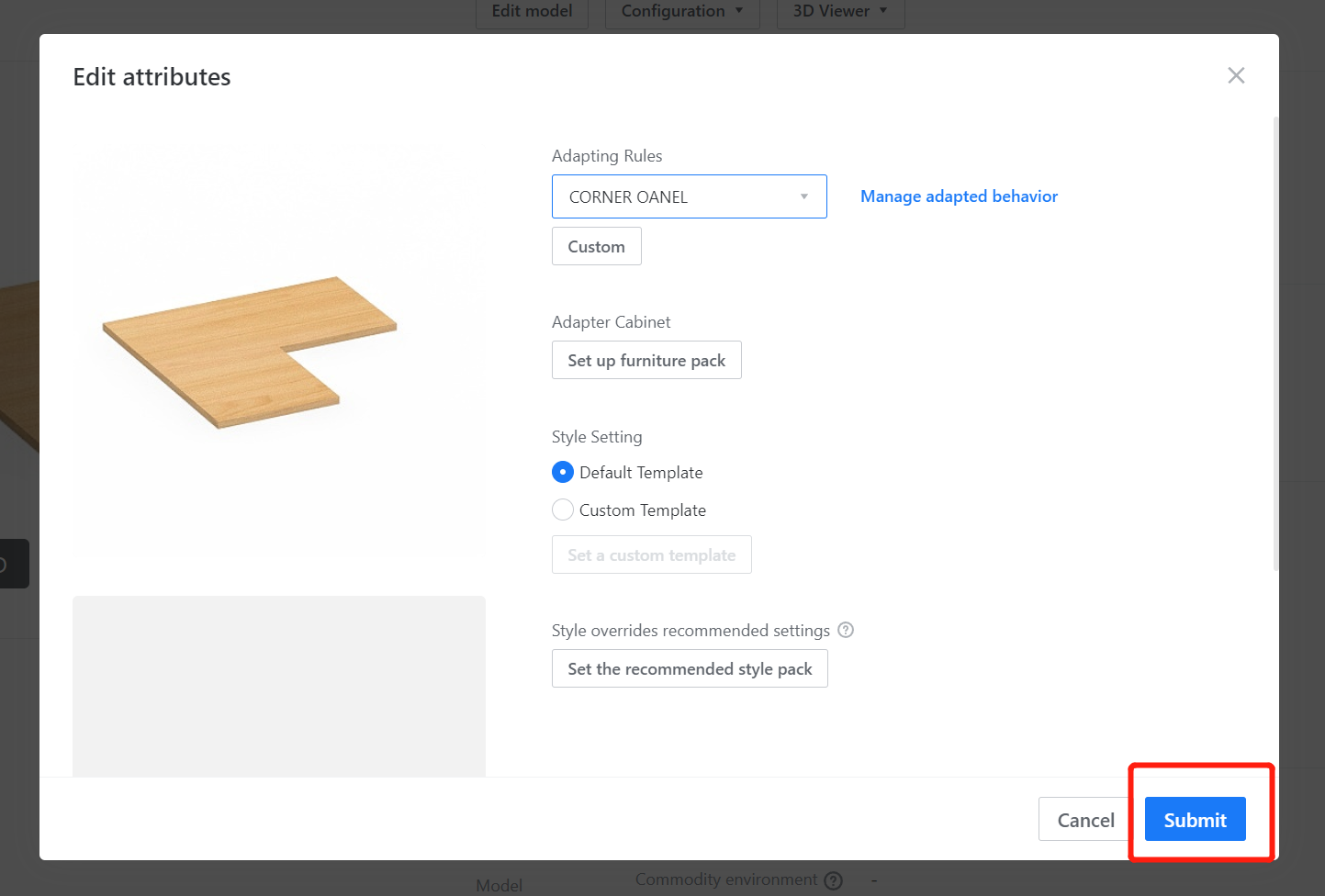The height and width of the screenshot is (896, 1325).
Task: Click Set up furniture pack
Action: pyautogui.click(x=646, y=361)
